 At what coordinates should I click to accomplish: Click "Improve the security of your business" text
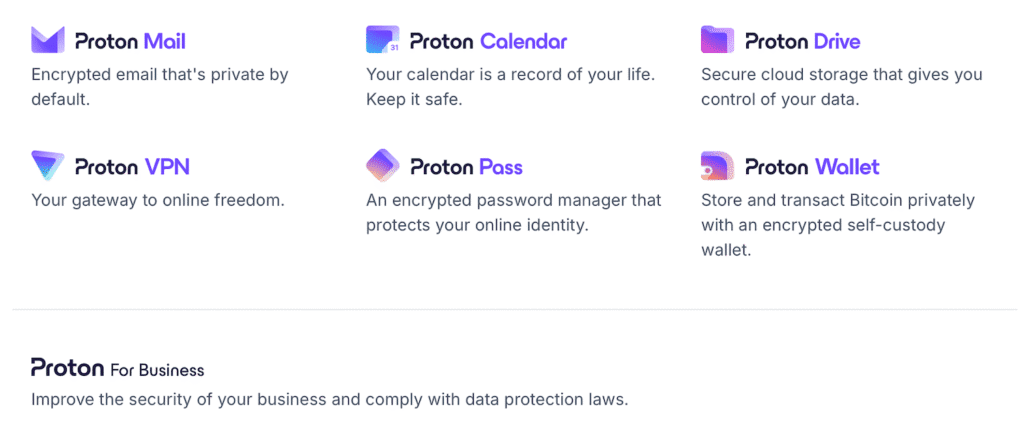pos(329,400)
